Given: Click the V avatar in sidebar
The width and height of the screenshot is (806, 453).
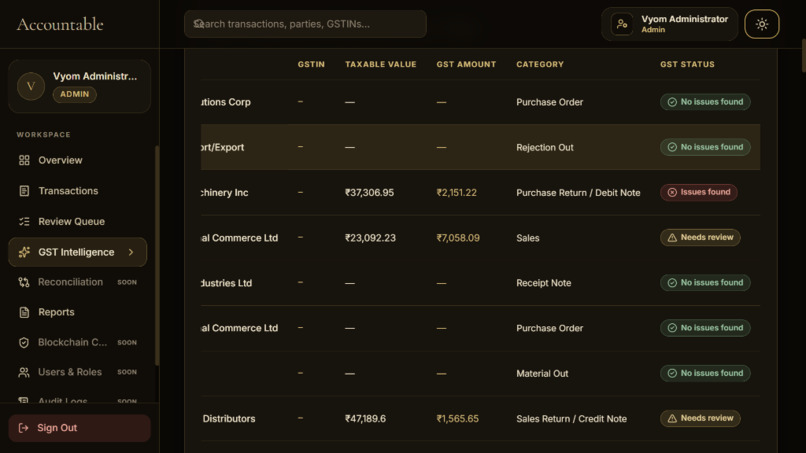Looking at the screenshot, I should [31, 86].
